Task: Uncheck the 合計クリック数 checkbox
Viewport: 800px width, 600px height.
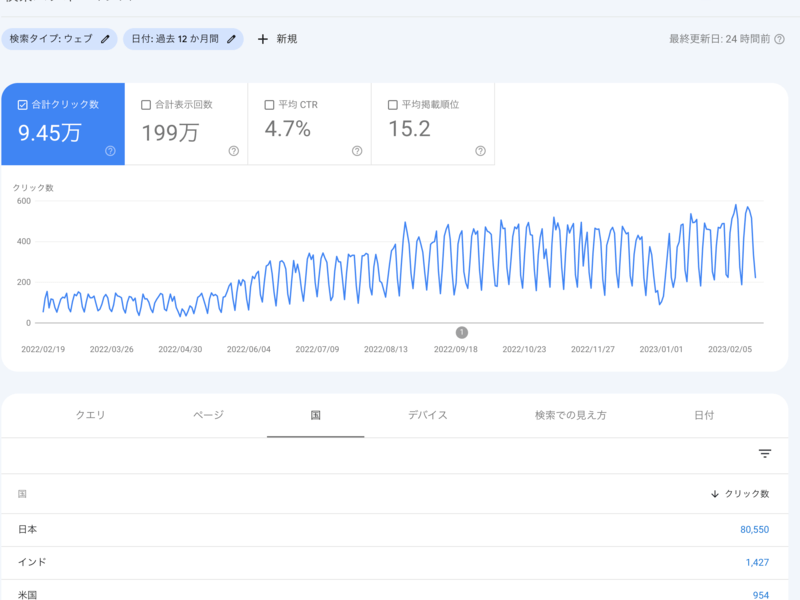Action: coord(23,104)
